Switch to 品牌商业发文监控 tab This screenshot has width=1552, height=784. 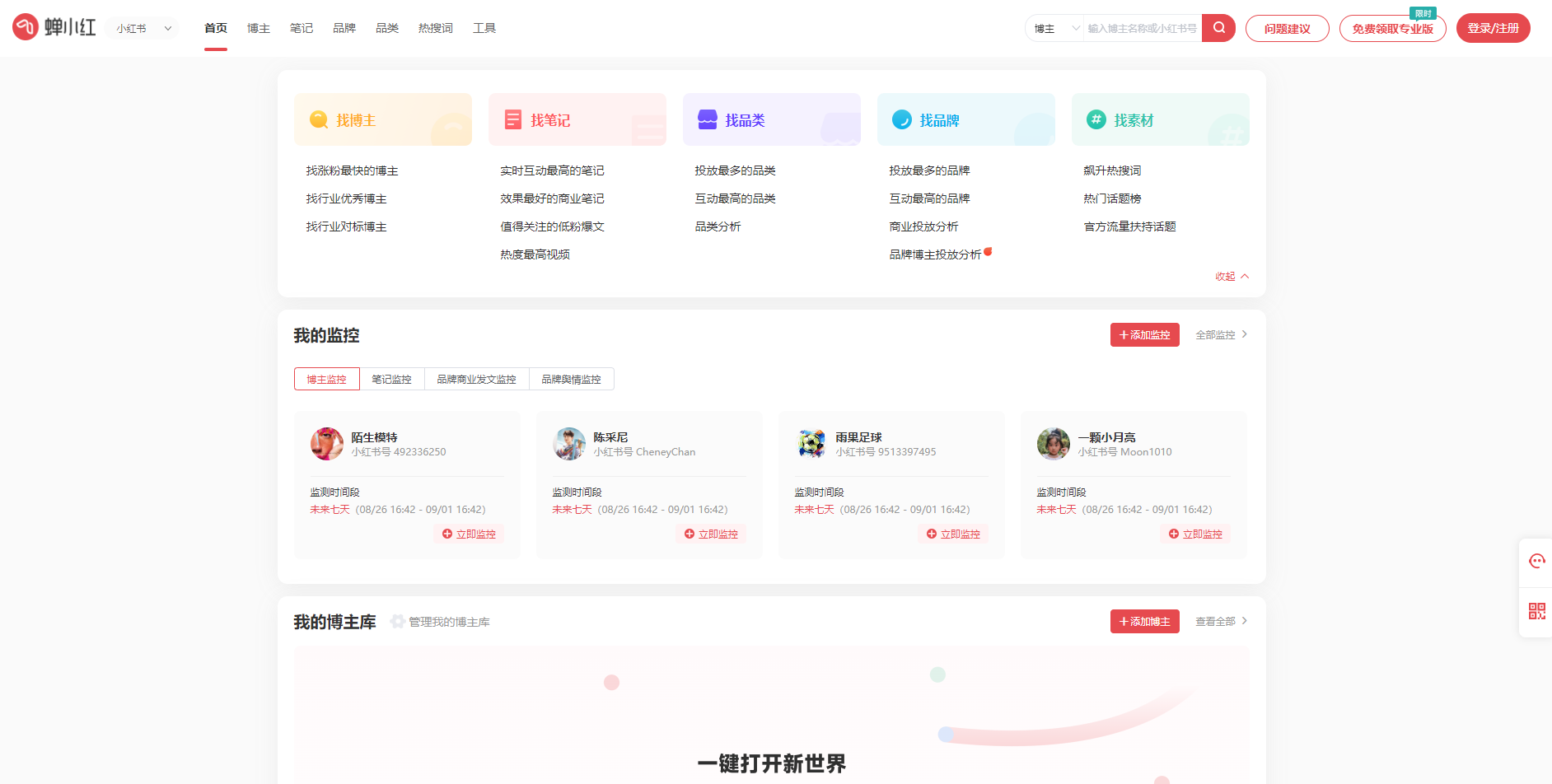pos(476,379)
